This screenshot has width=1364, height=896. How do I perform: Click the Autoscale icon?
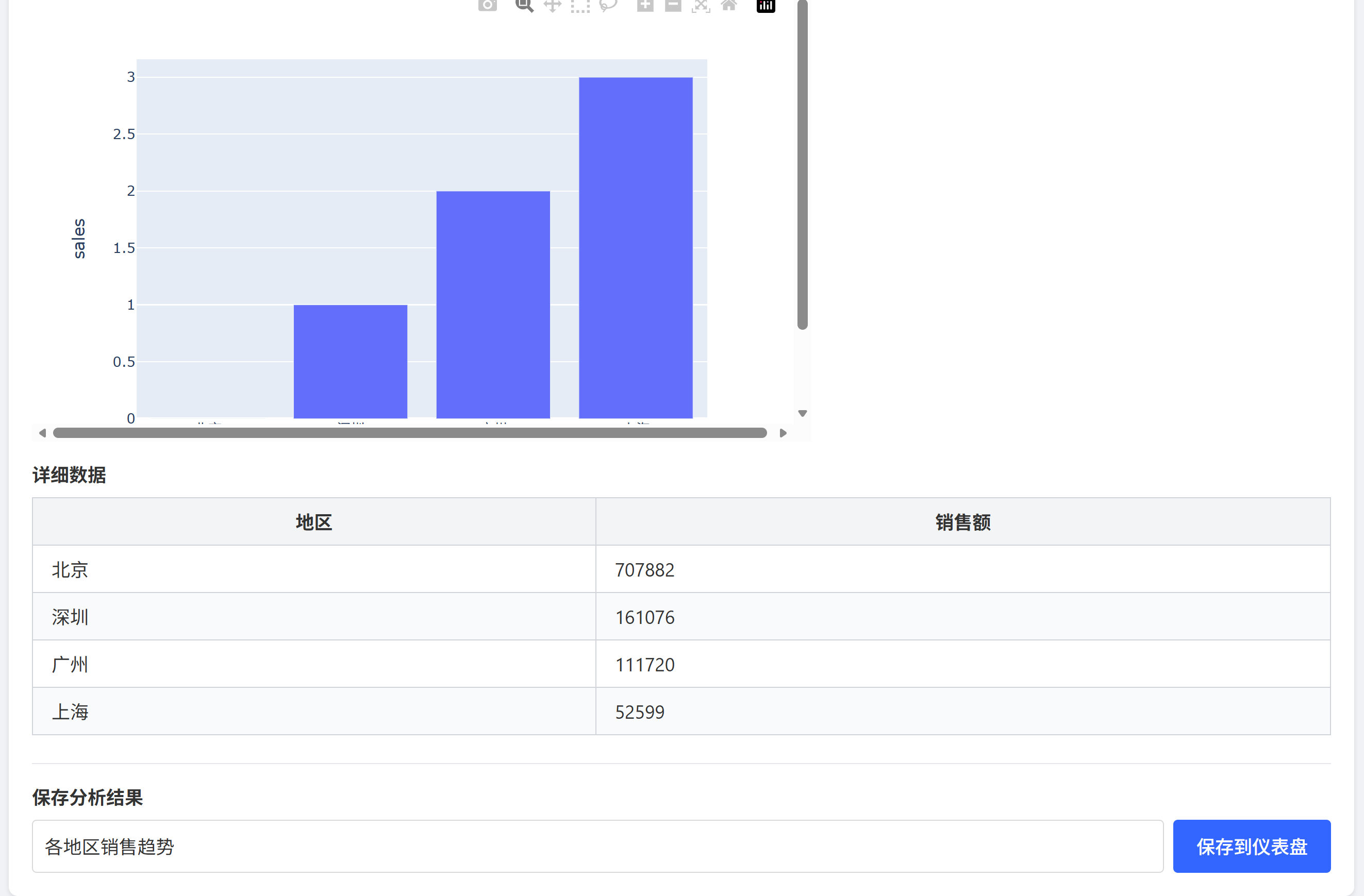click(701, 6)
